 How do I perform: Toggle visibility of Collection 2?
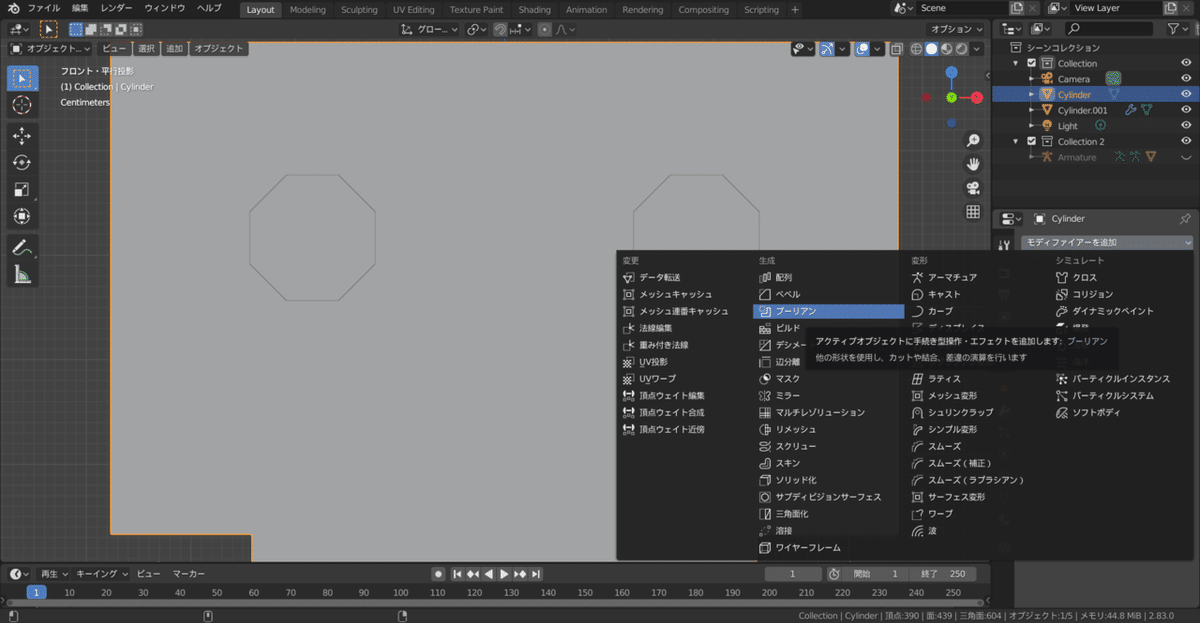click(1186, 141)
